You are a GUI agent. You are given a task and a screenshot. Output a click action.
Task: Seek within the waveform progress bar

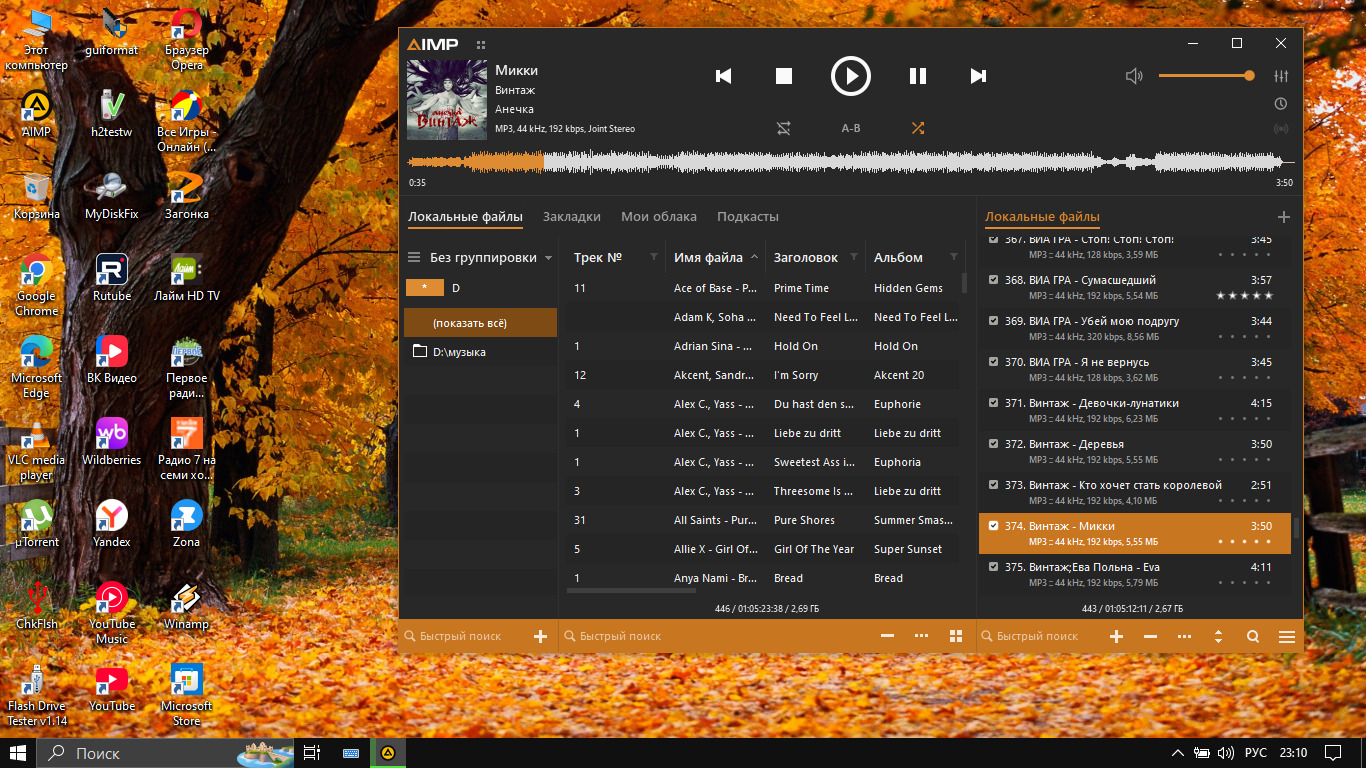pyautogui.click(x=851, y=162)
